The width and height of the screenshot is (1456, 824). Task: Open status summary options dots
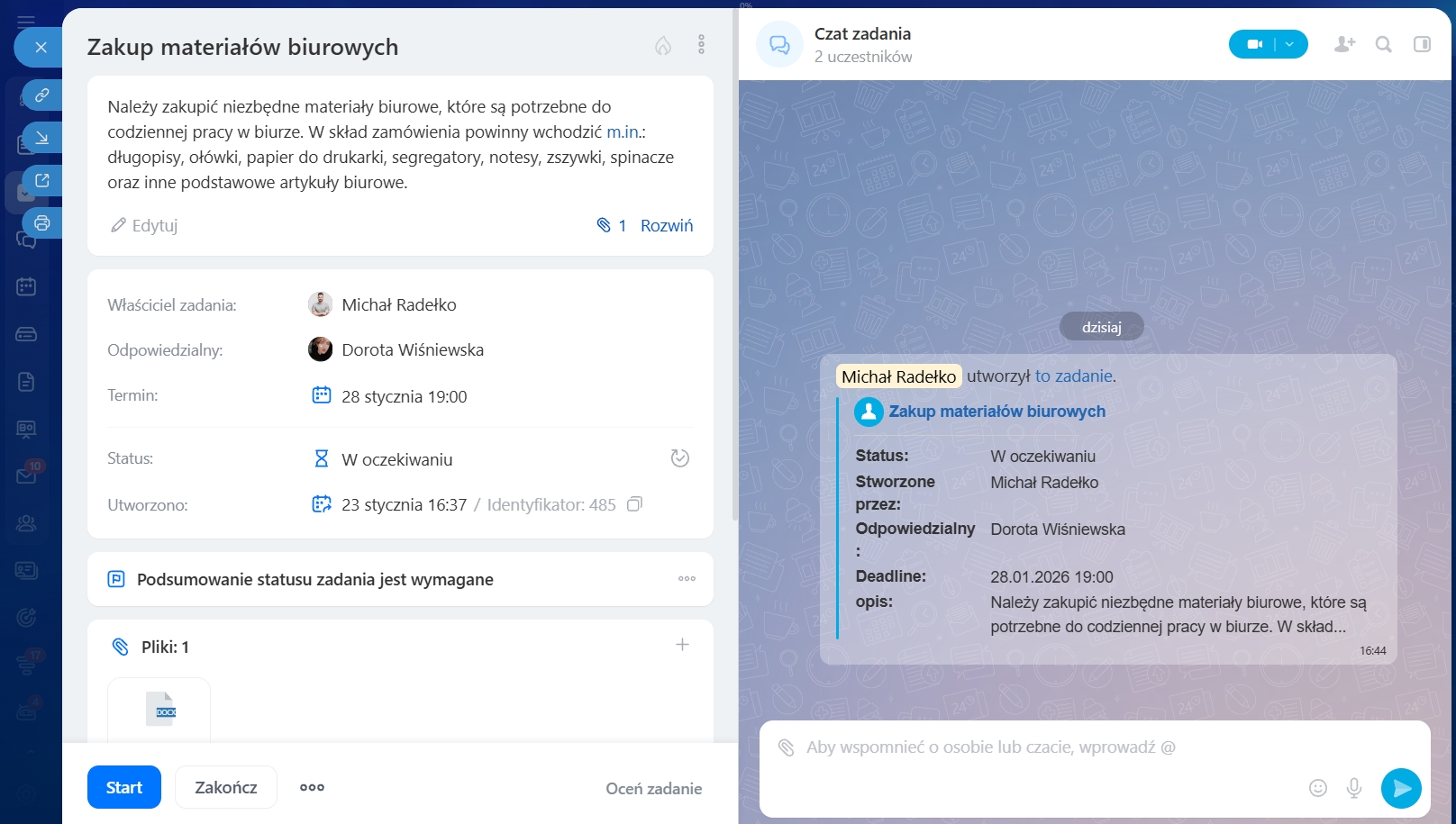pyautogui.click(x=687, y=579)
